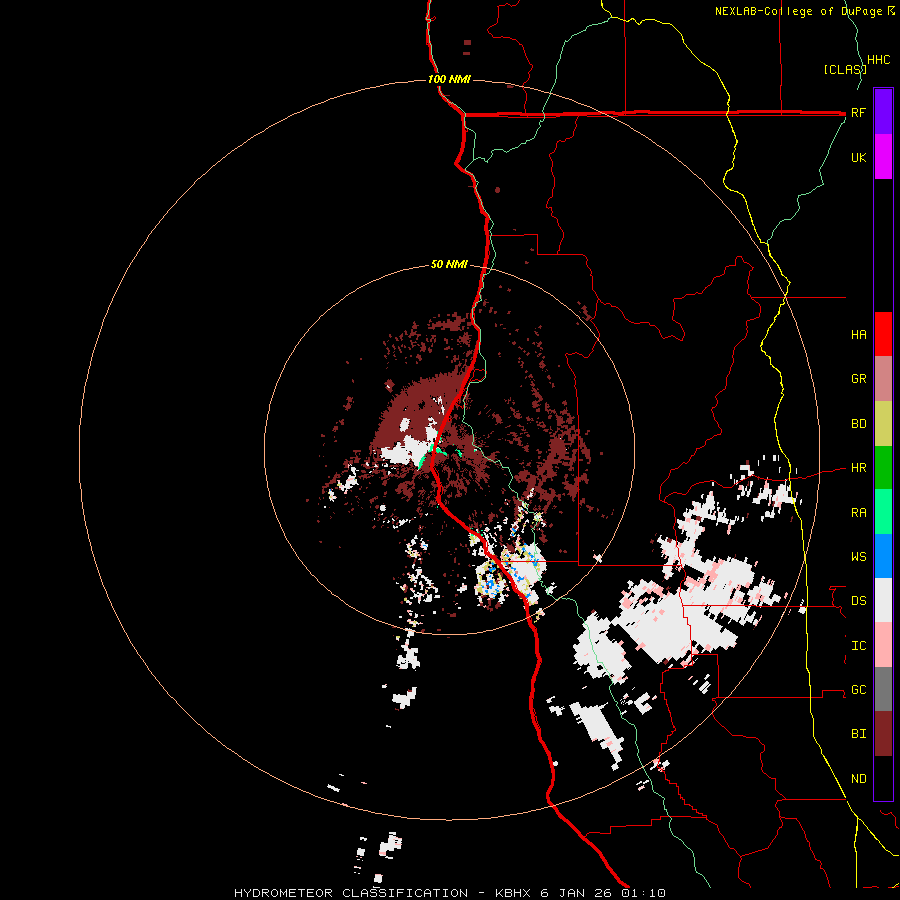This screenshot has height=900, width=900.
Task: Click the HA legend label
Action: 858,335
